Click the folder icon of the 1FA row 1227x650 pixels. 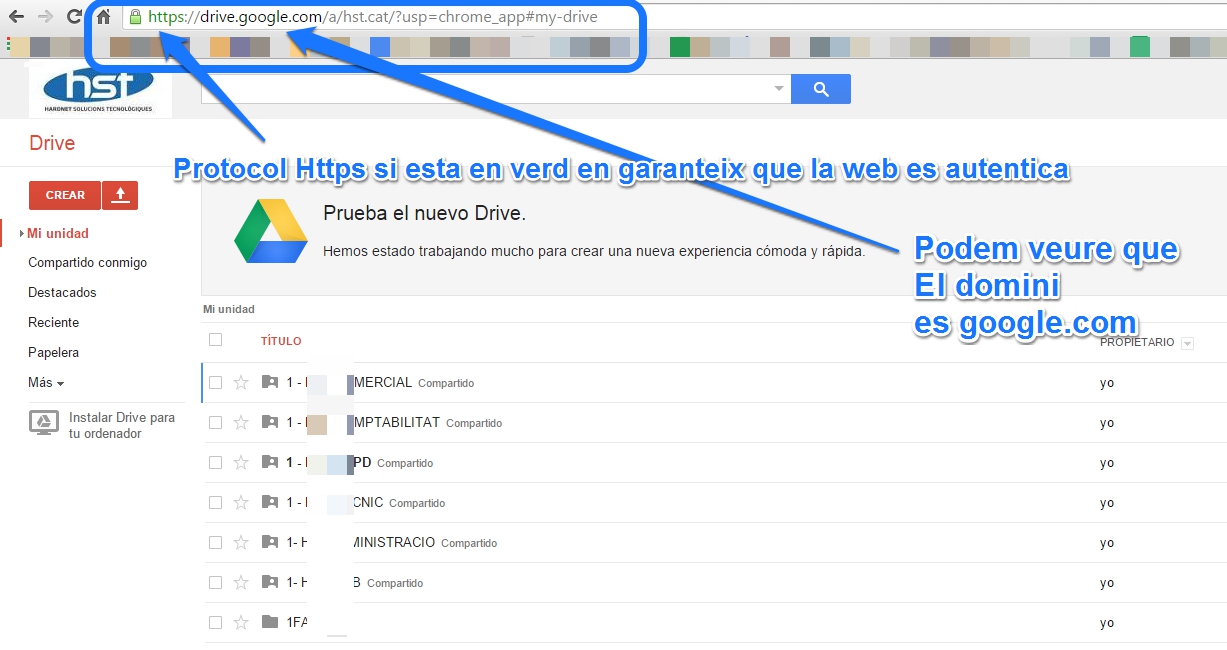click(269, 622)
